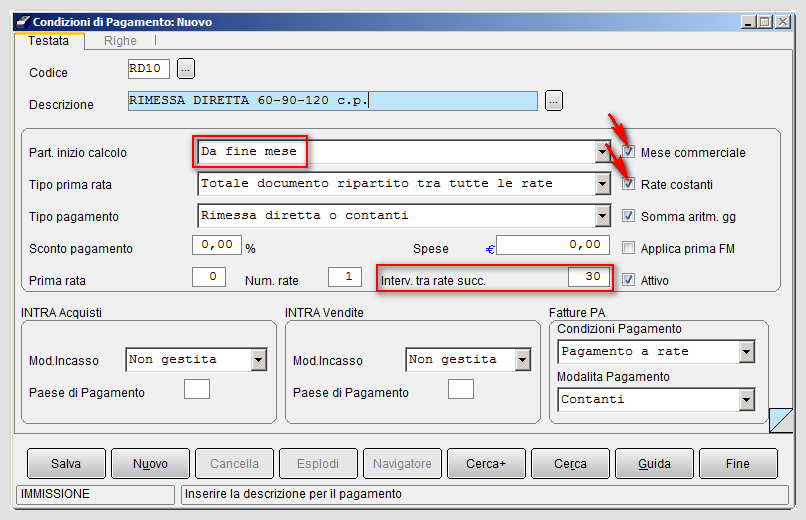Open INTRA Vendite Mod.Incasso dropdown
The width and height of the screenshot is (806, 520).
523,360
